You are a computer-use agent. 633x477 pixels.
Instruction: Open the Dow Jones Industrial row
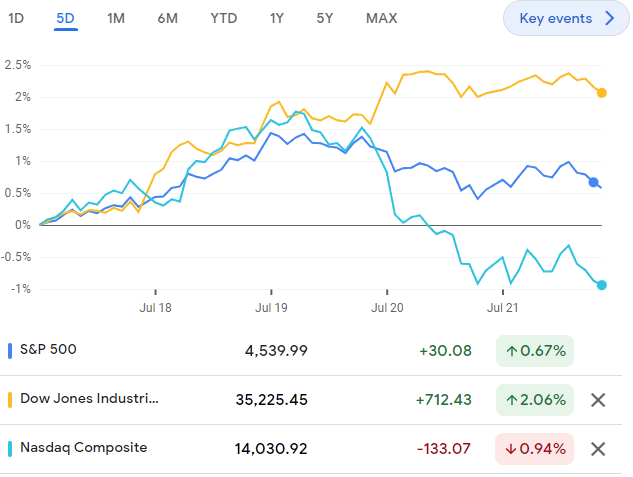pyautogui.click(x=311, y=400)
